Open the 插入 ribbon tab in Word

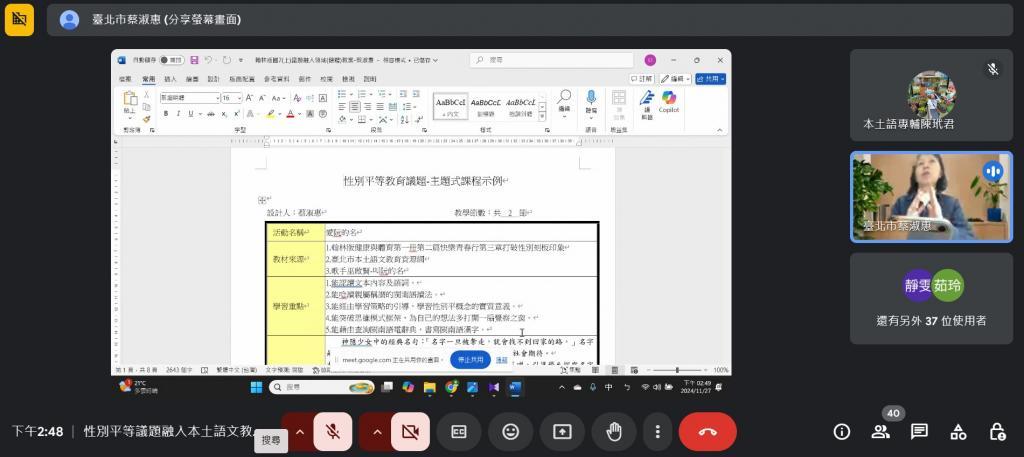(x=170, y=79)
